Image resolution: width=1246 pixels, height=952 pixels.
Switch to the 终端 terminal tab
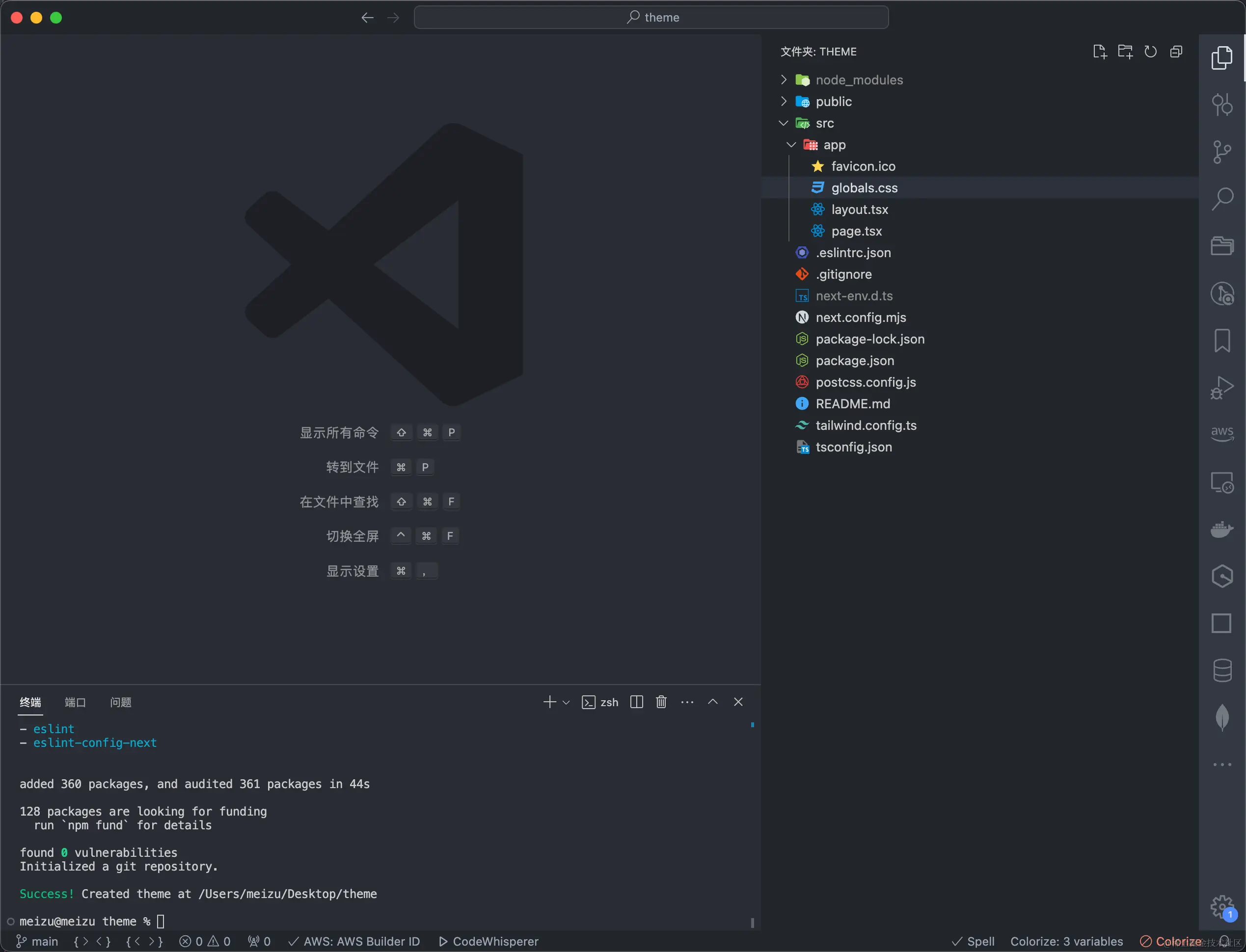pos(30,703)
